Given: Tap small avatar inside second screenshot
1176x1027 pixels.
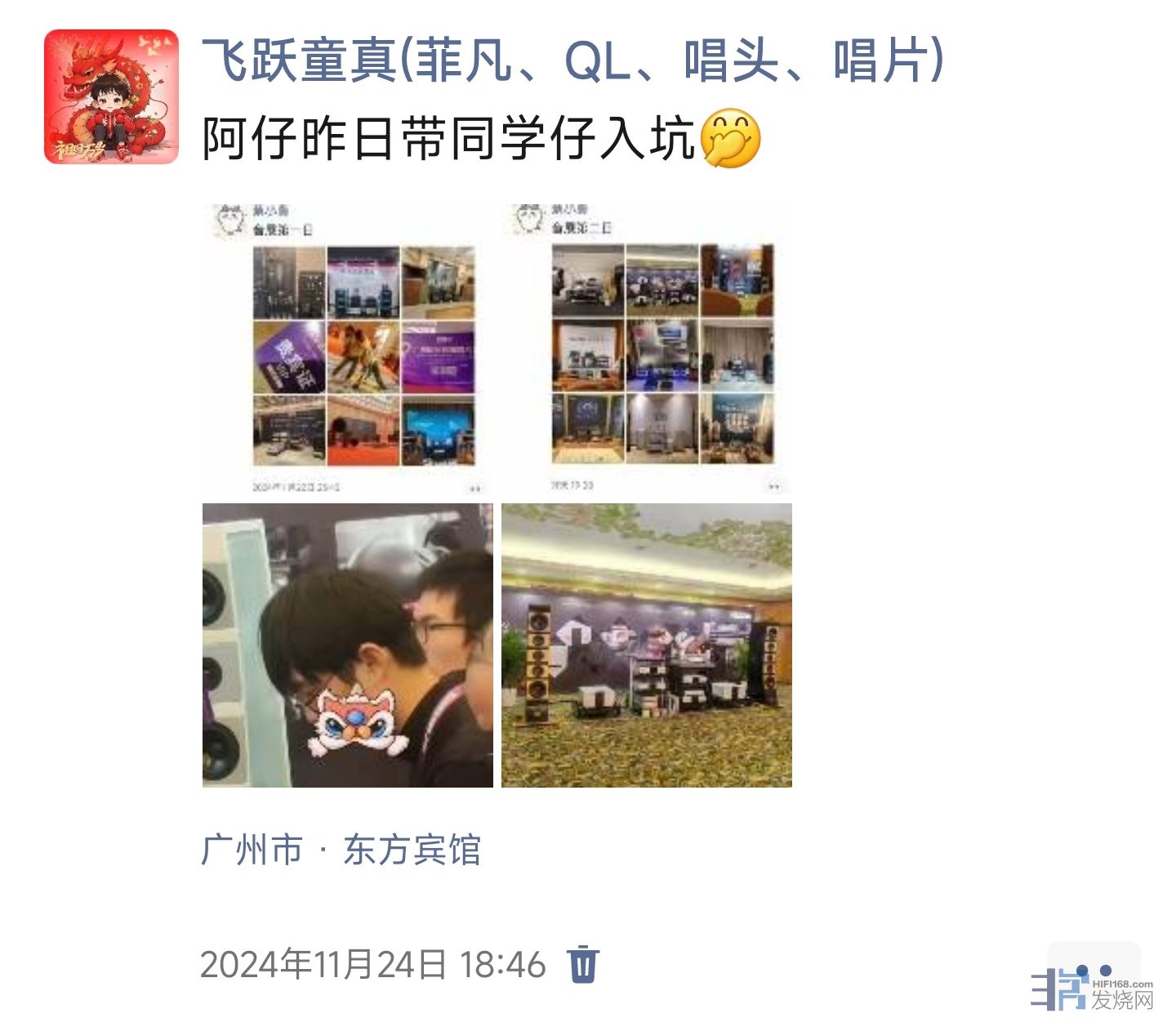Looking at the screenshot, I should point(529,220).
